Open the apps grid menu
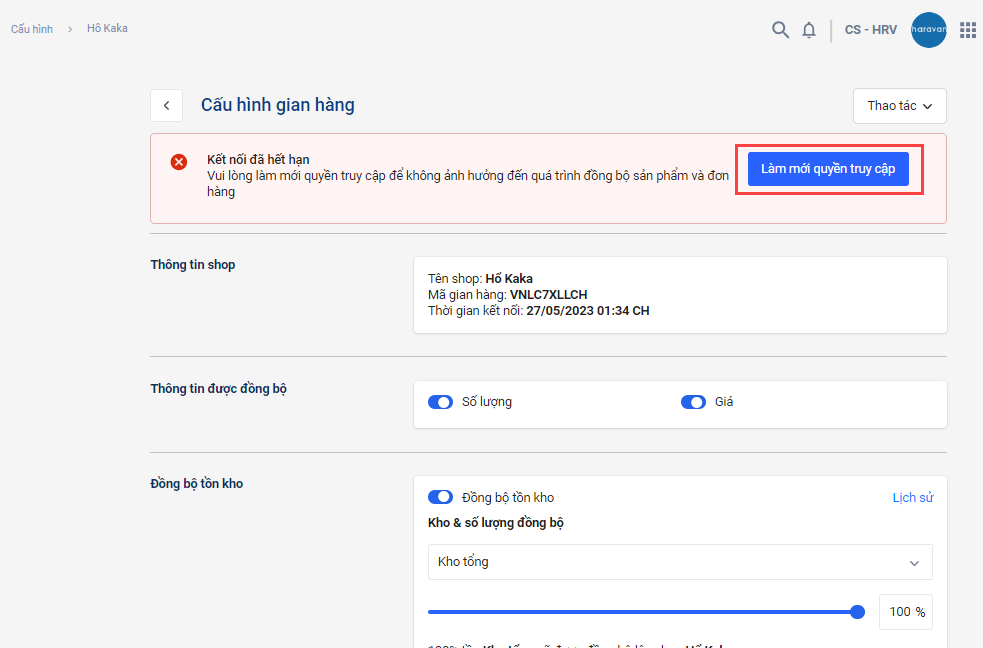Viewport: 983px width, 648px height. pos(967,30)
